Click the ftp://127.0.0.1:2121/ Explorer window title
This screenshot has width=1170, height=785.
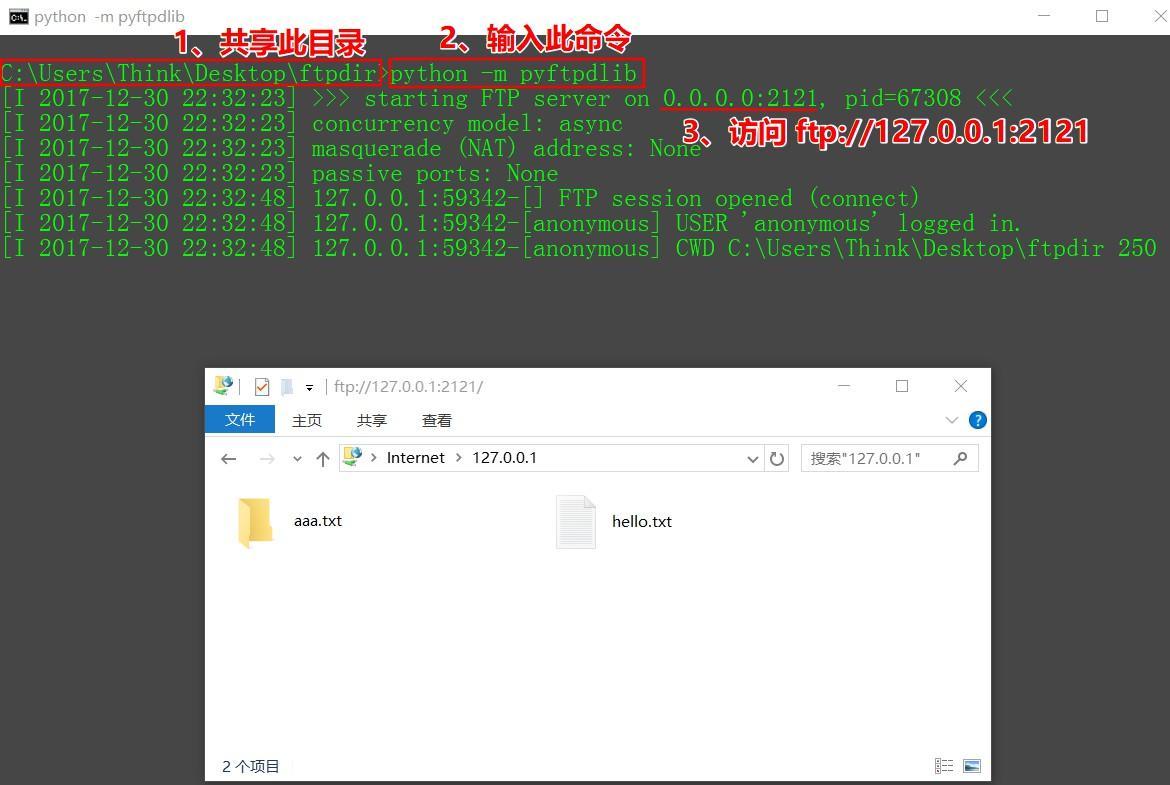coord(408,387)
